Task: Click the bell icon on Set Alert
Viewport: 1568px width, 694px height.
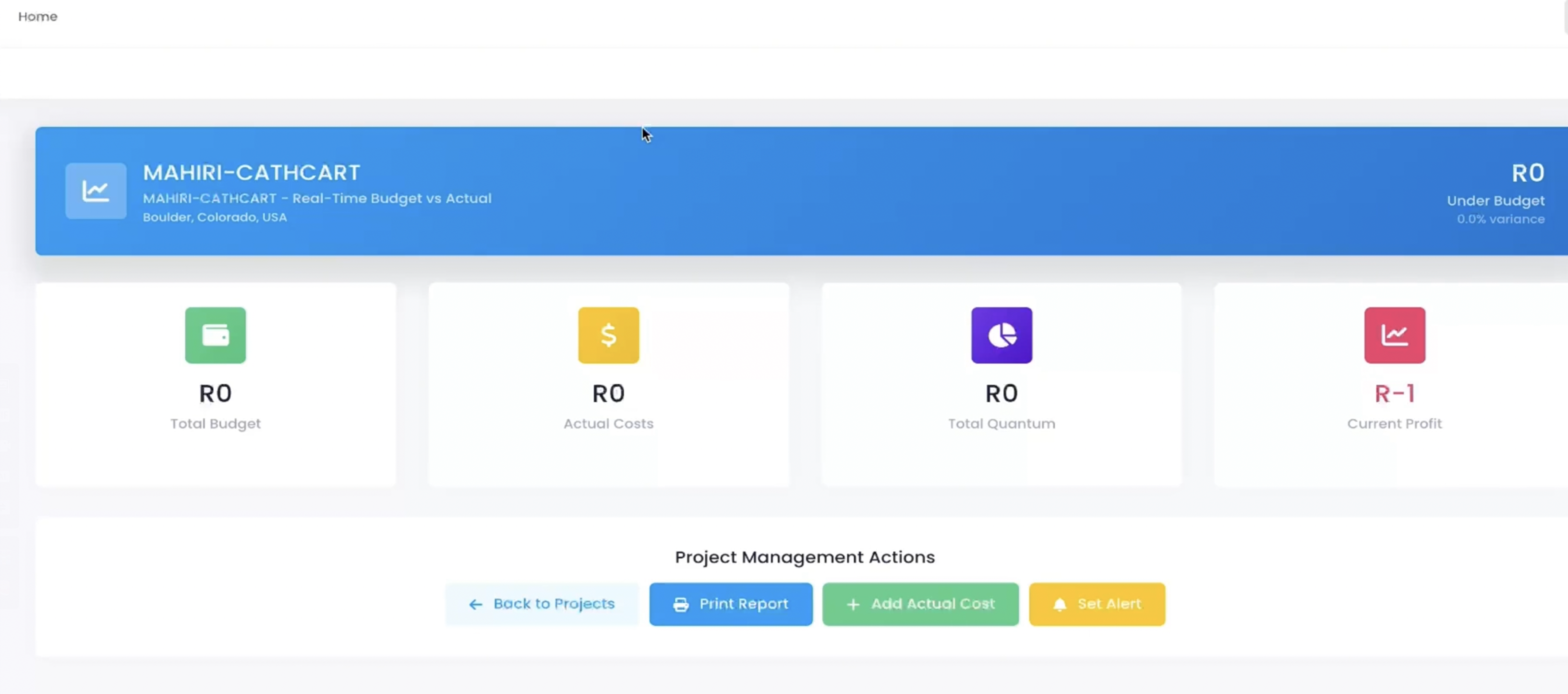Action: tap(1059, 605)
